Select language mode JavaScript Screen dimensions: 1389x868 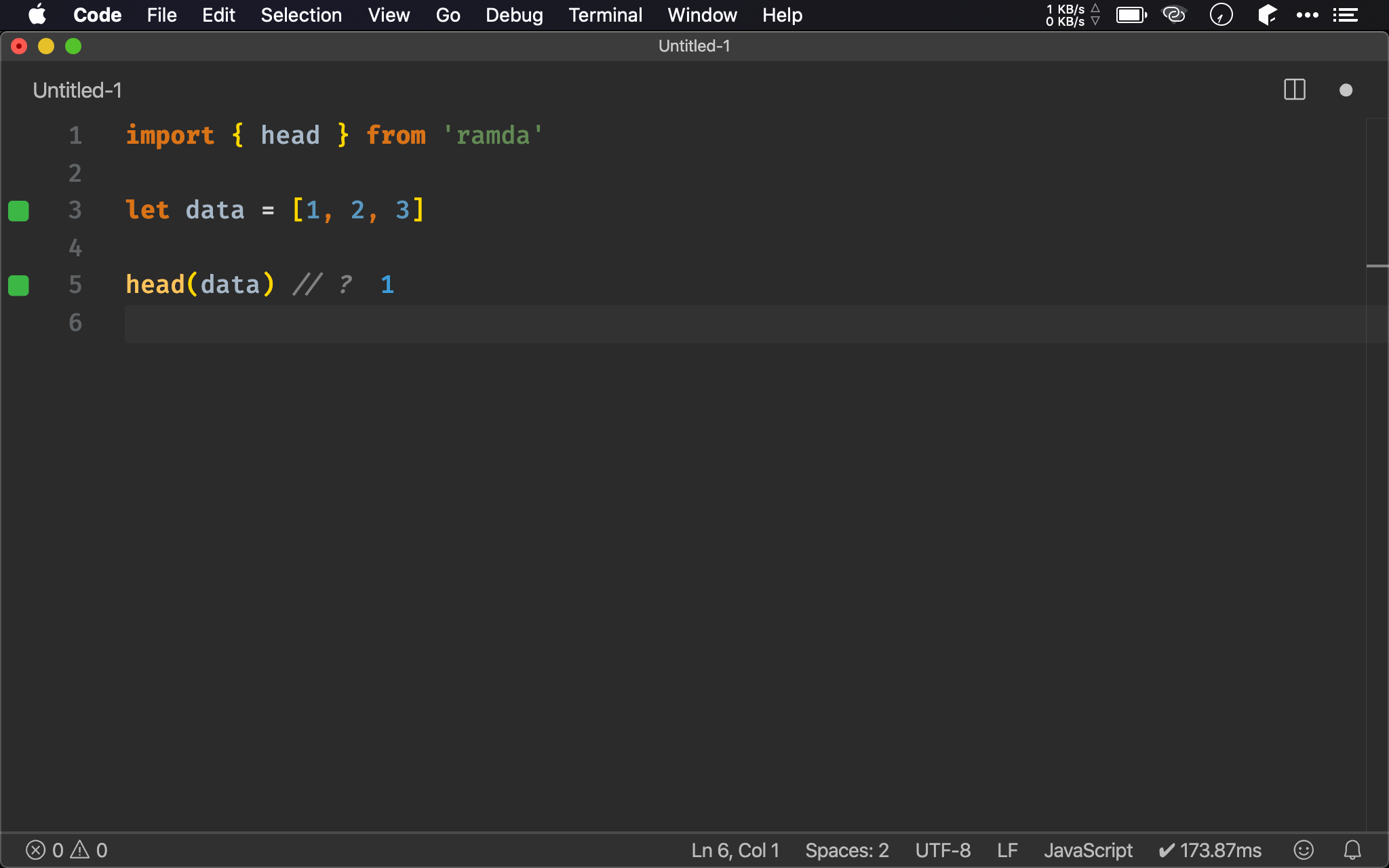pyautogui.click(x=1088, y=850)
